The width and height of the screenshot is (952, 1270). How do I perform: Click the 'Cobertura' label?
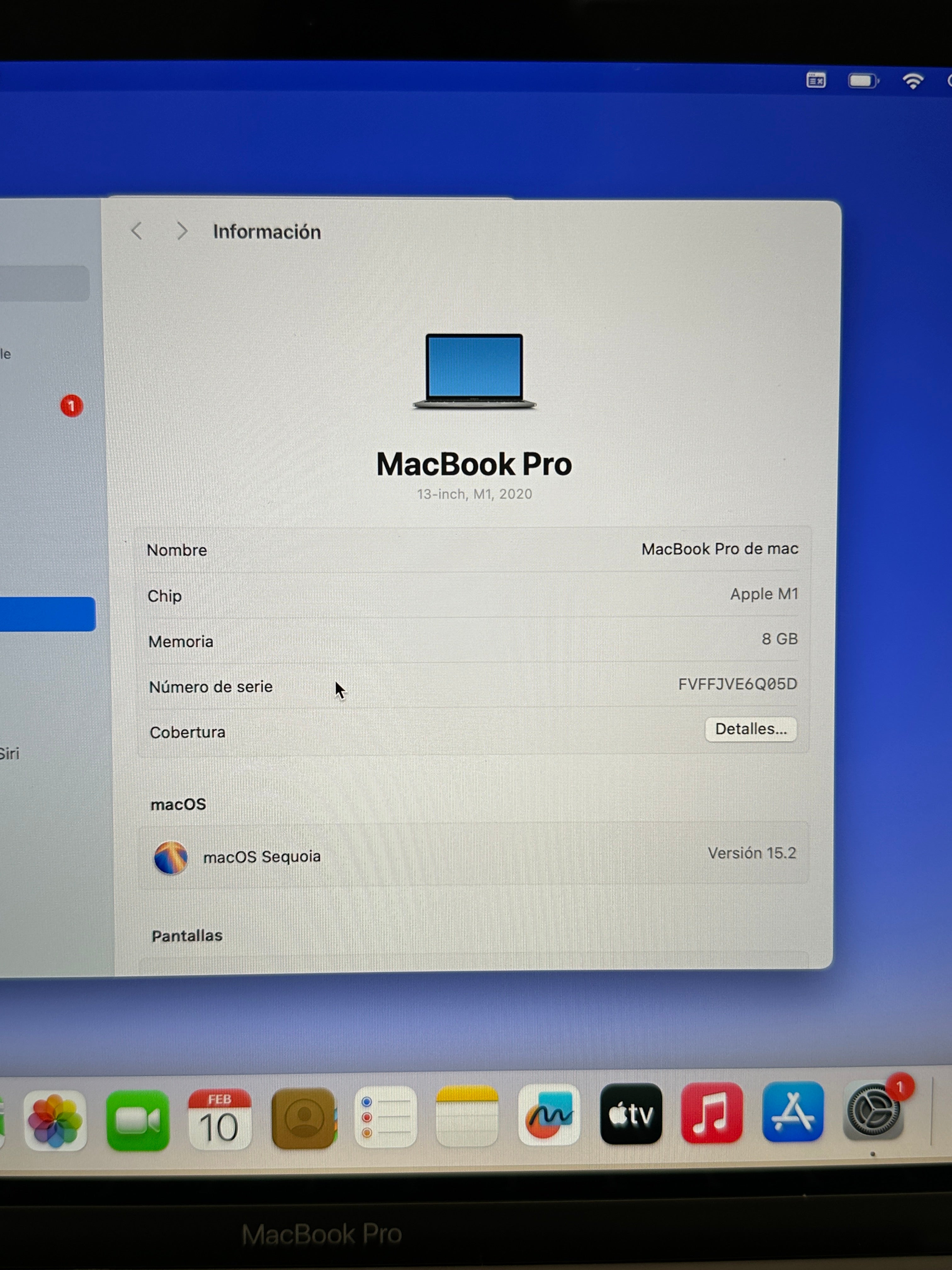click(188, 733)
